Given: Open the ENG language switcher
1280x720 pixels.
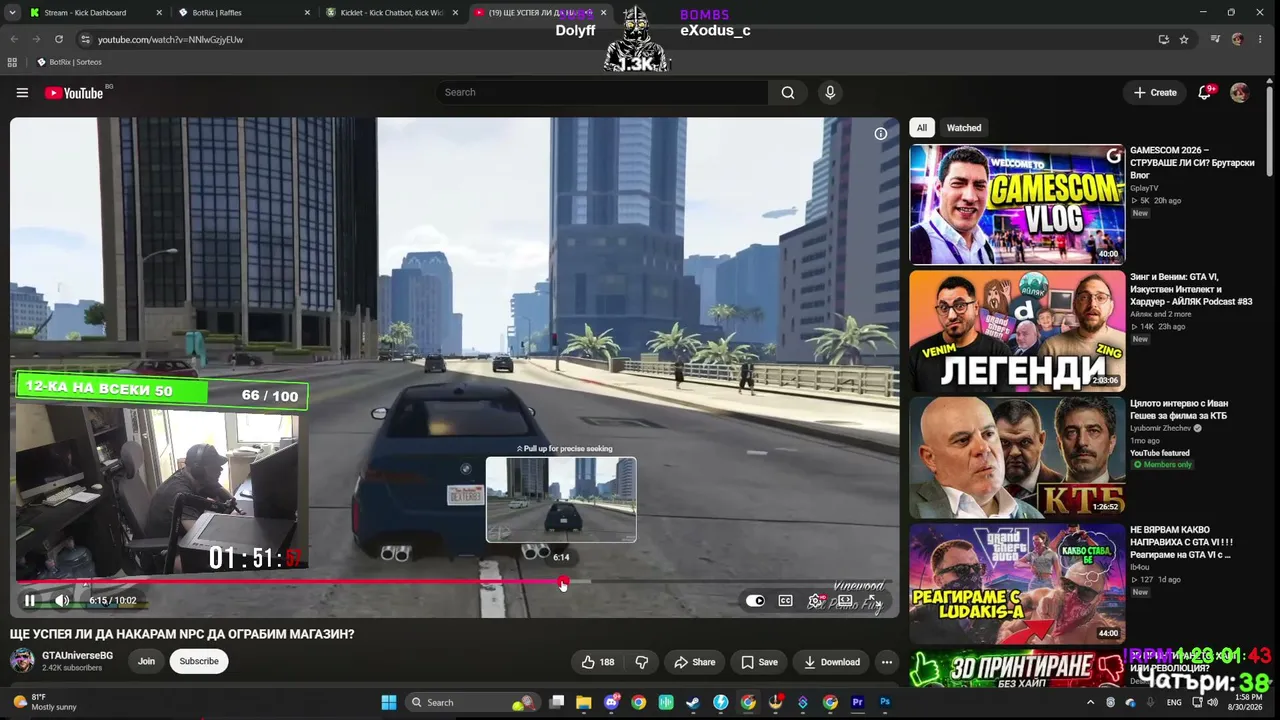Looking at the screenshot, I should pyautogui.click(x=1174, y=702).
